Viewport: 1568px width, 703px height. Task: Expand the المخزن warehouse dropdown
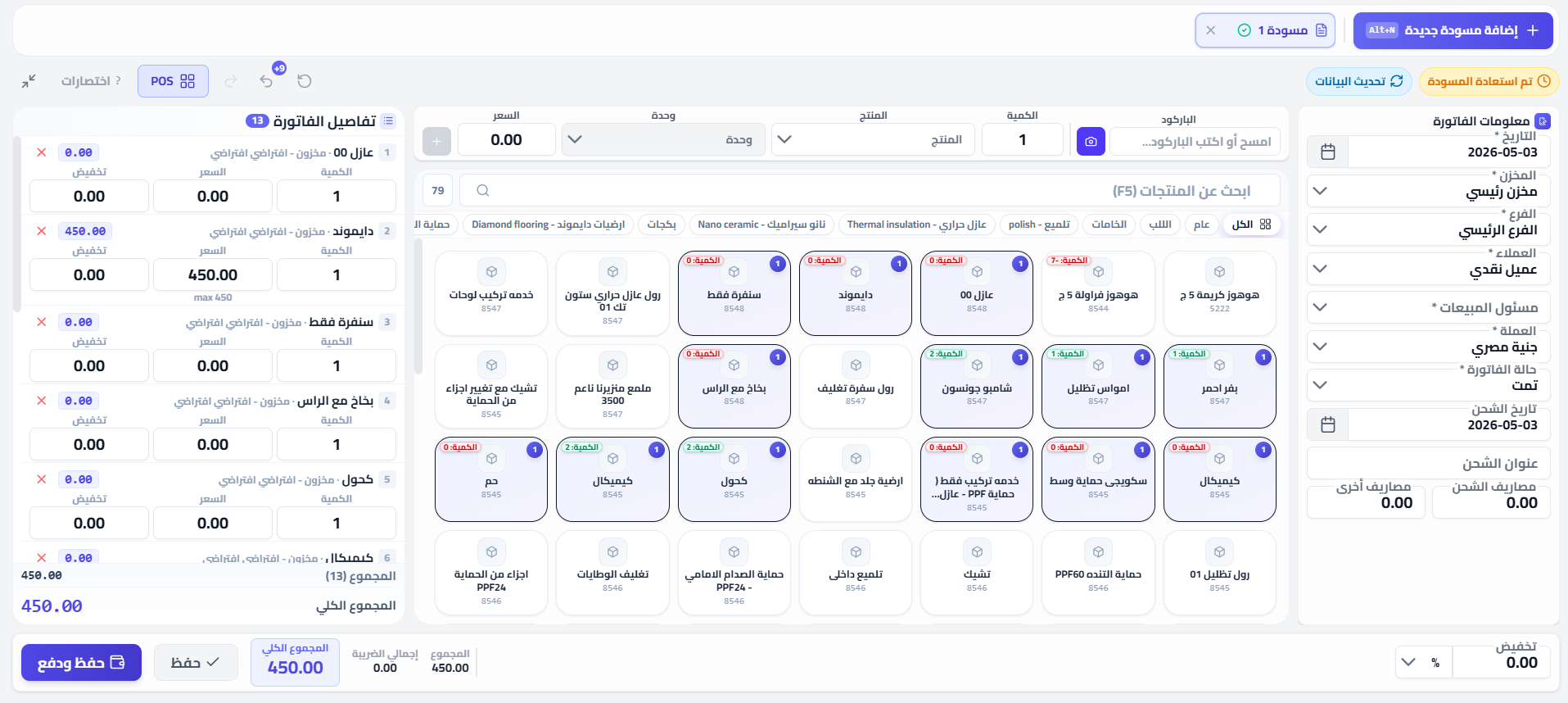(1428, 191)
